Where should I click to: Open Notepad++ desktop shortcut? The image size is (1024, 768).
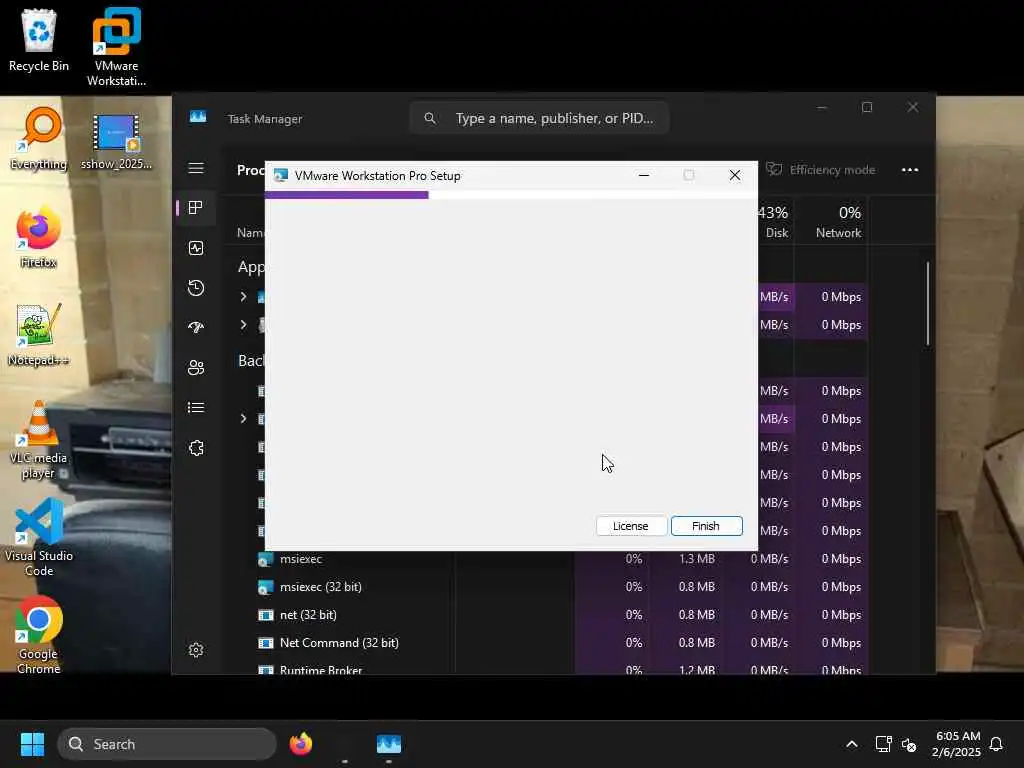point(39,334)
